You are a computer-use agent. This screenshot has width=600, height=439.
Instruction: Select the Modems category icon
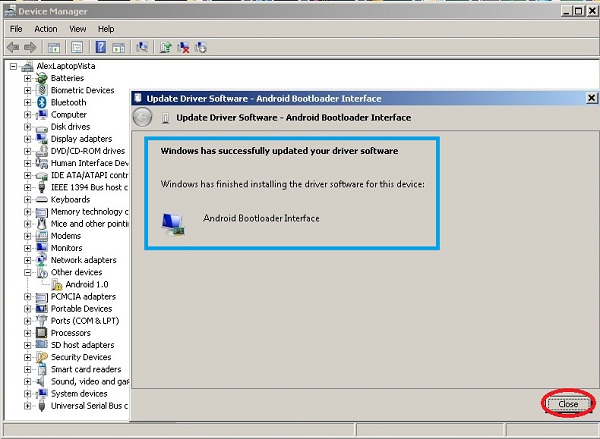click(x=41, y=236)
